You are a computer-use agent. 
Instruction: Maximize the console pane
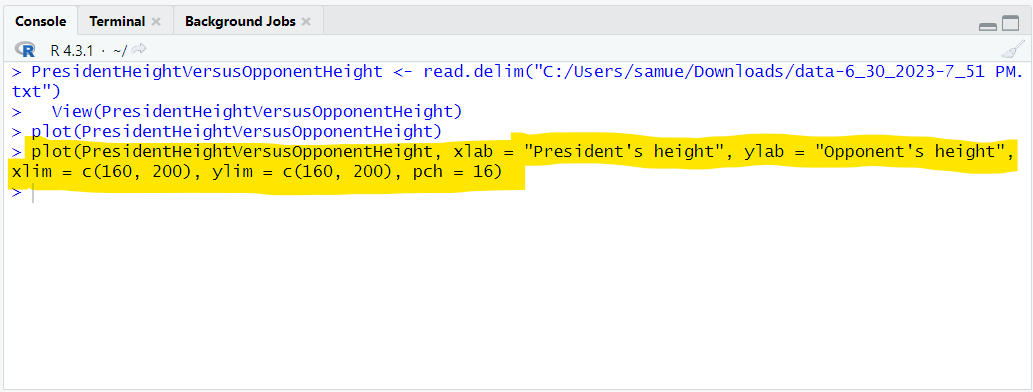(x=1010, y=24)
